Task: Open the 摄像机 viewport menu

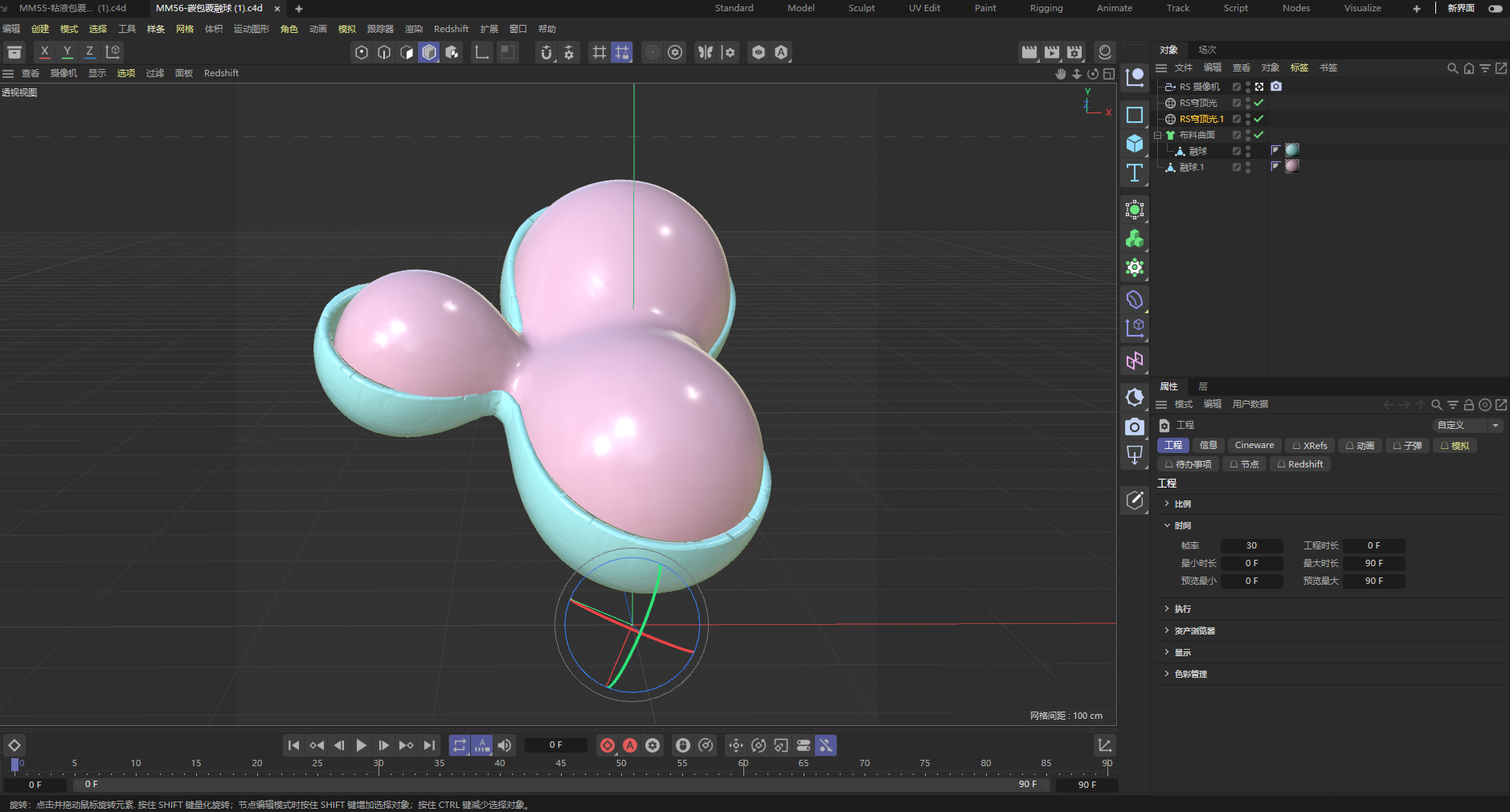Action: pyautogui.click(x=63, y=73)
